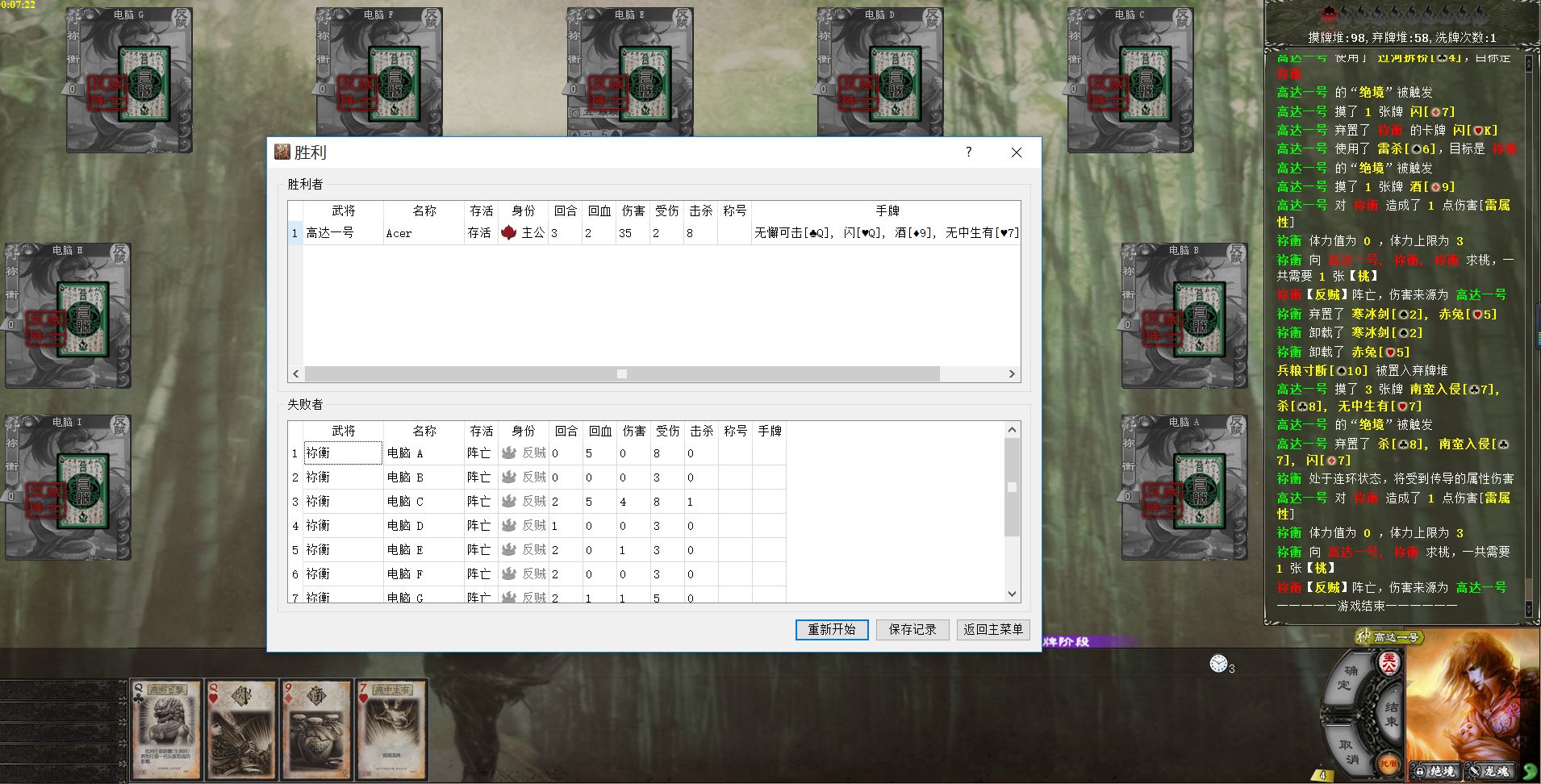Click the 反贼 role icon in 电脑 C row

(x=508, y=502)
